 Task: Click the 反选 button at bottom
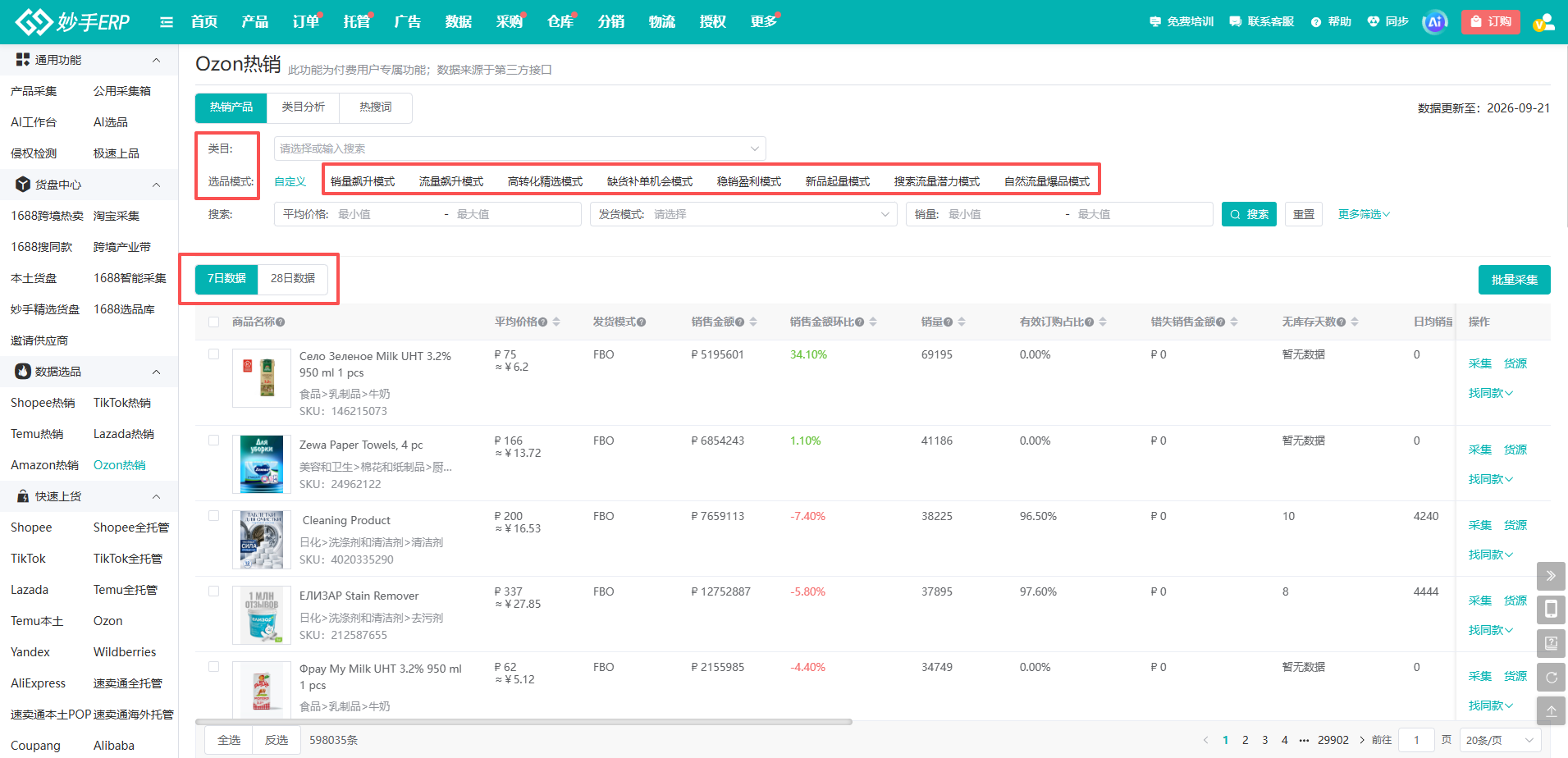pos(277,740)
